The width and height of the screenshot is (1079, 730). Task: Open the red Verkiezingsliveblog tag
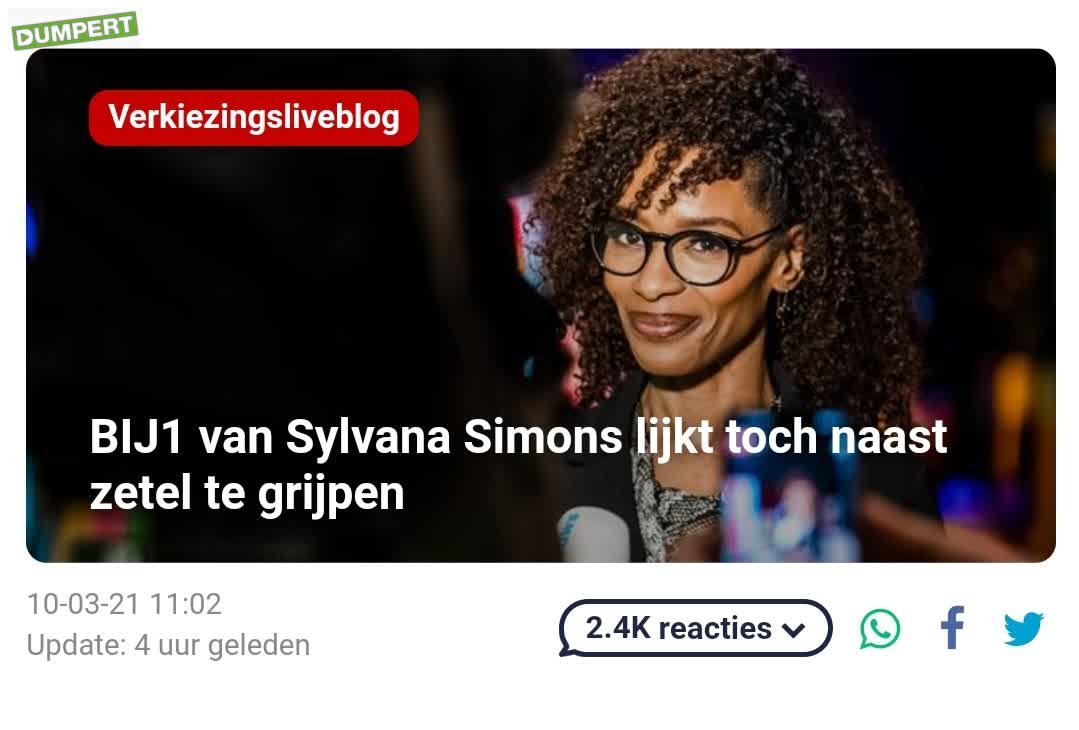(253, 118)
